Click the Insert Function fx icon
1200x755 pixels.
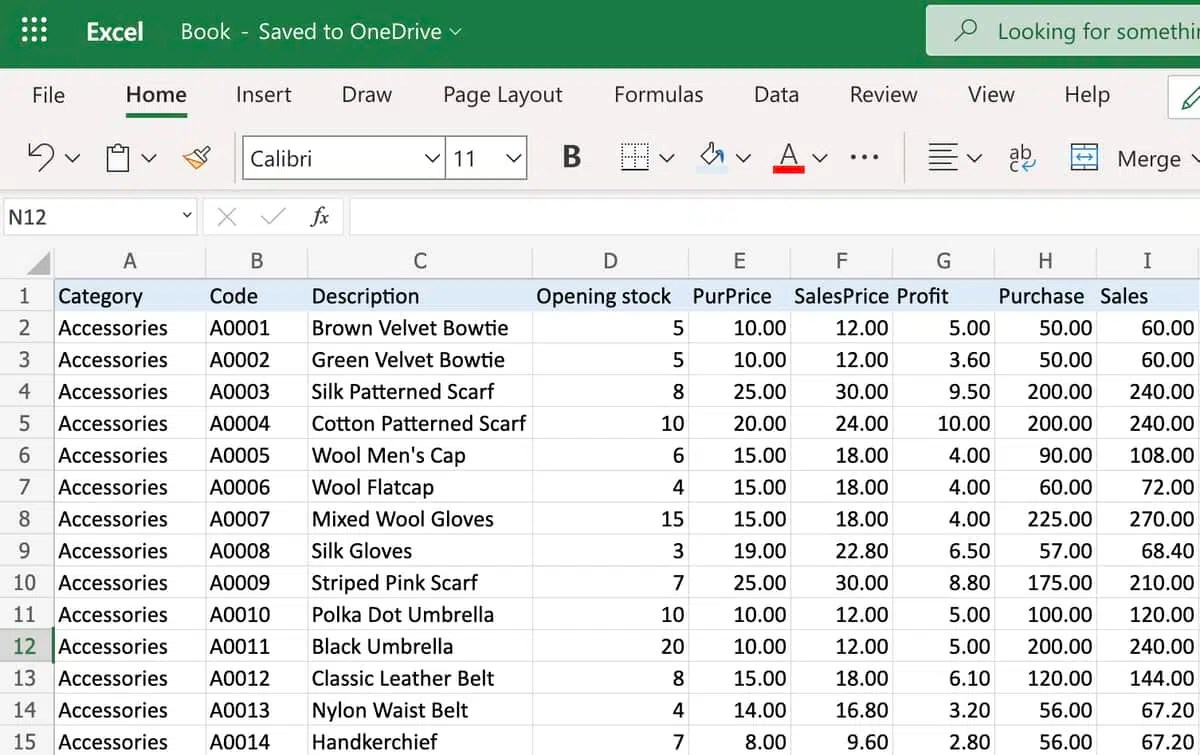pyautogui.click(x=319, y=216)
